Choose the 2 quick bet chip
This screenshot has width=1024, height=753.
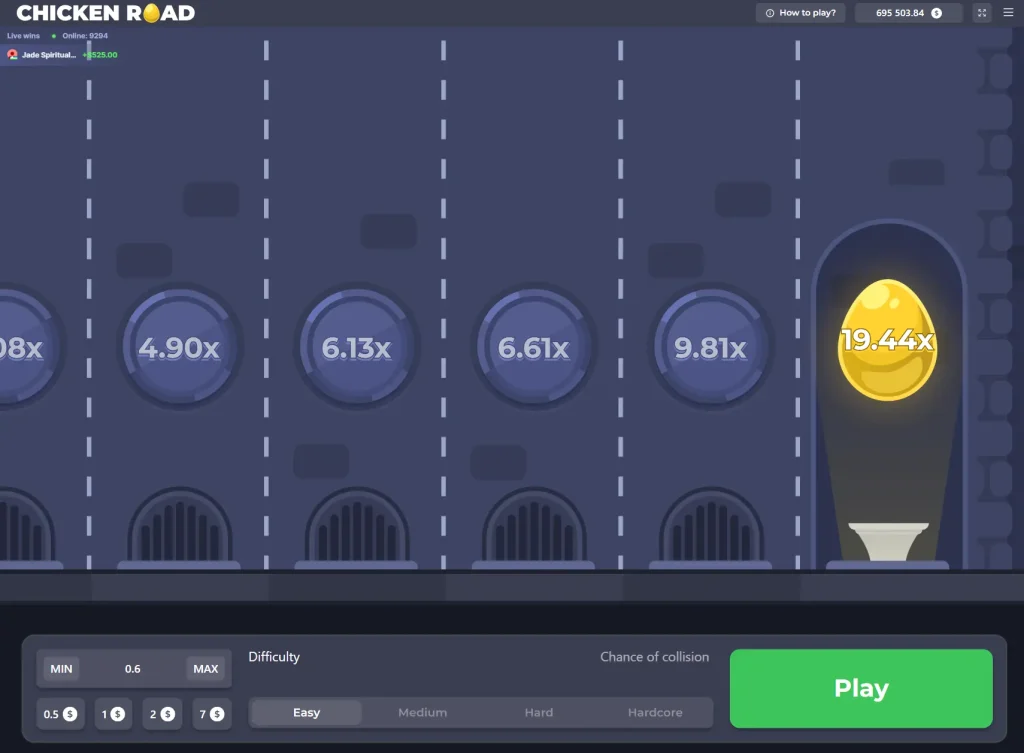pos(162,714)
